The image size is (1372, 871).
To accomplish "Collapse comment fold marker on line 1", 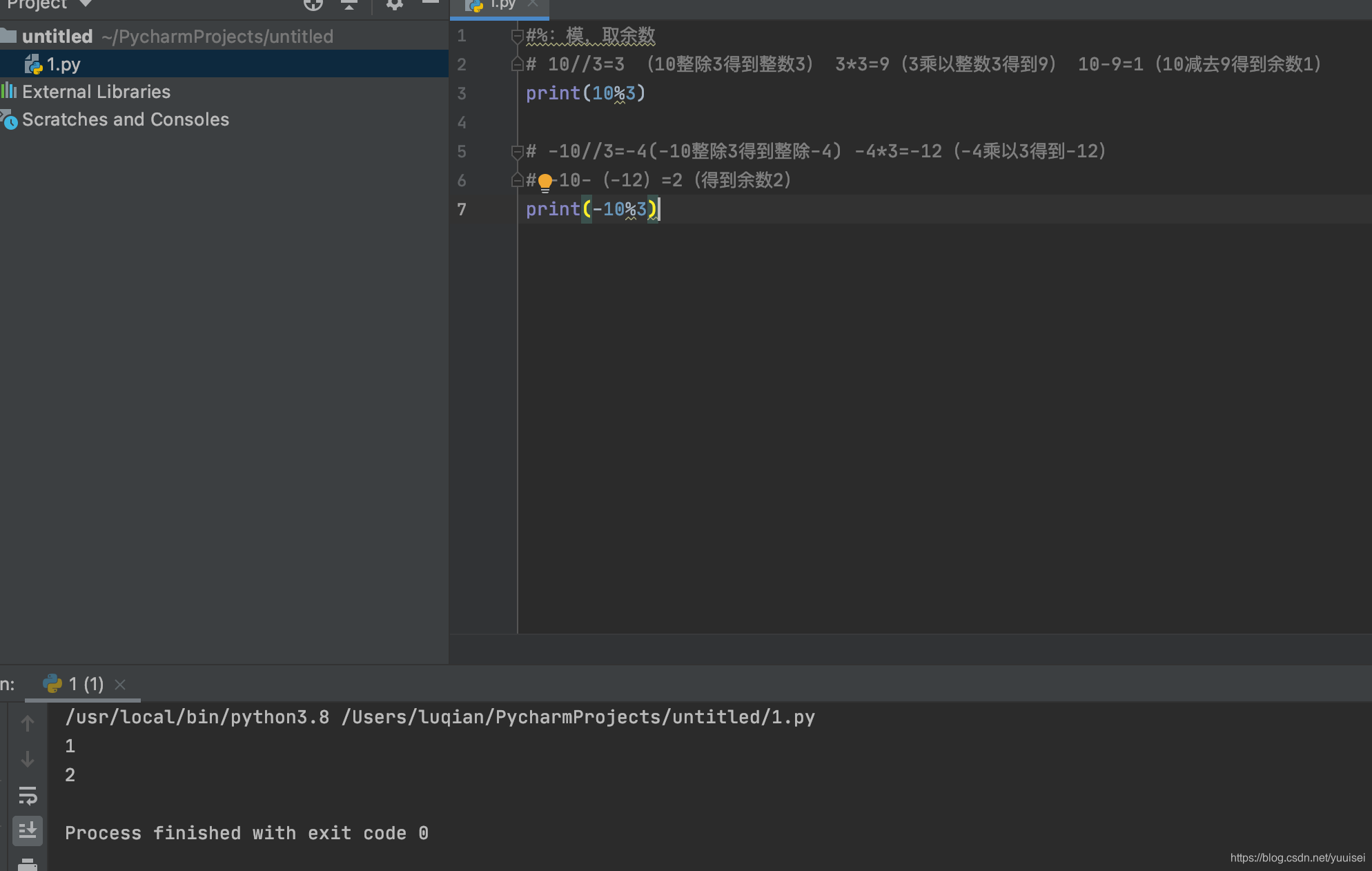I will tap(516, 36).
